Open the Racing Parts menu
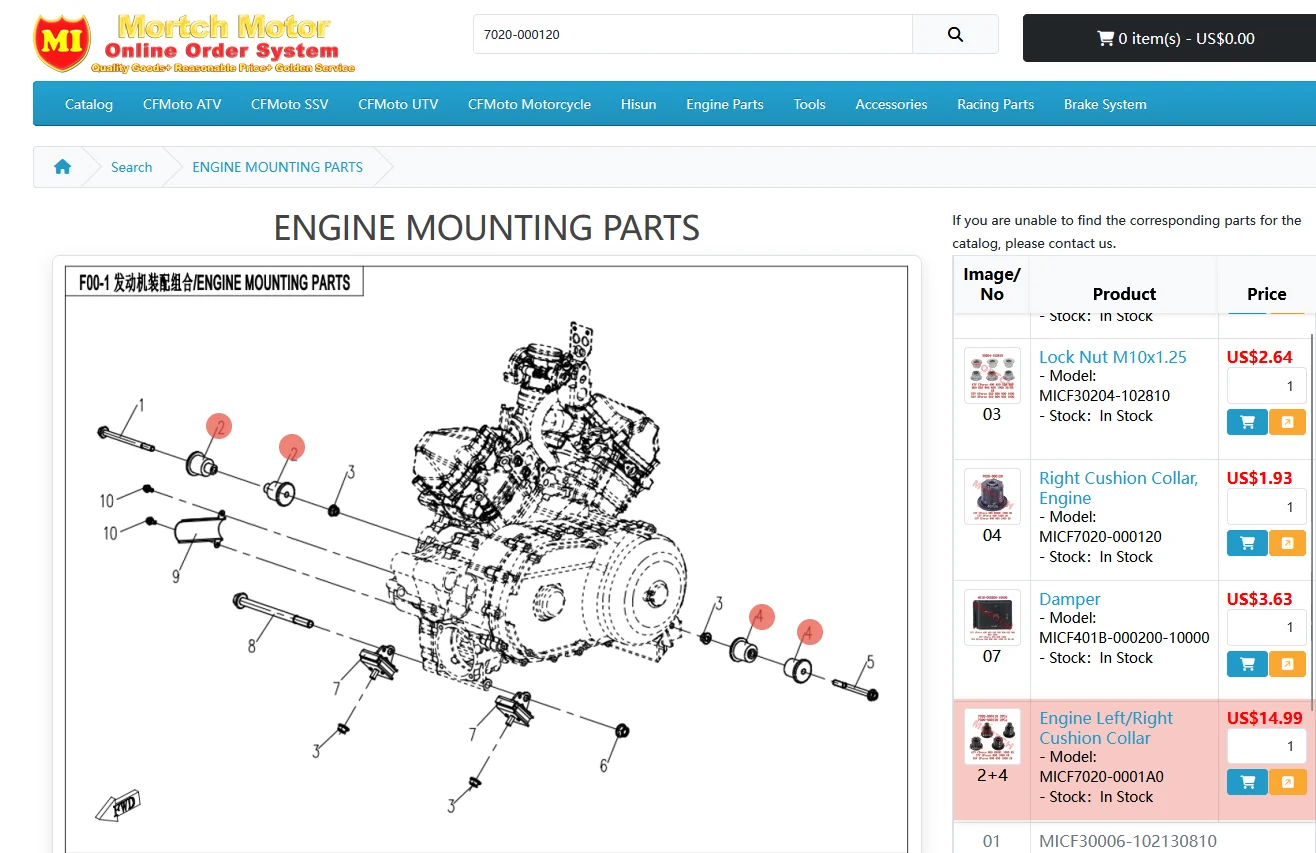This screenshot has height=853, width=1316. pos(995,104)
